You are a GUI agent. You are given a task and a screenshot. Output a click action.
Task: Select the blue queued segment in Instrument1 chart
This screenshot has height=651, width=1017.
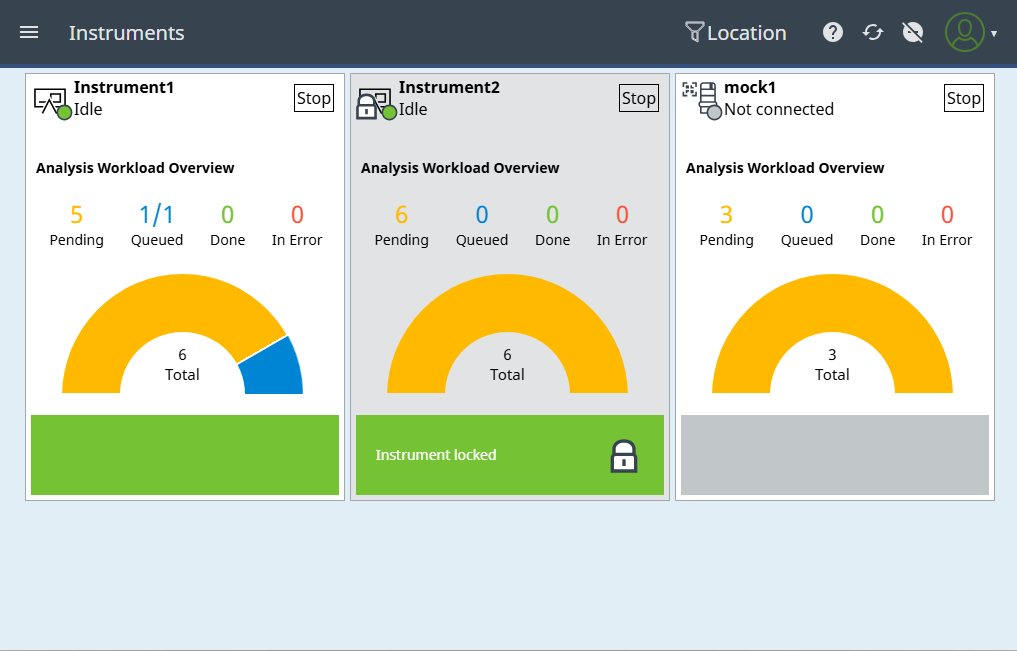[274, 370]
